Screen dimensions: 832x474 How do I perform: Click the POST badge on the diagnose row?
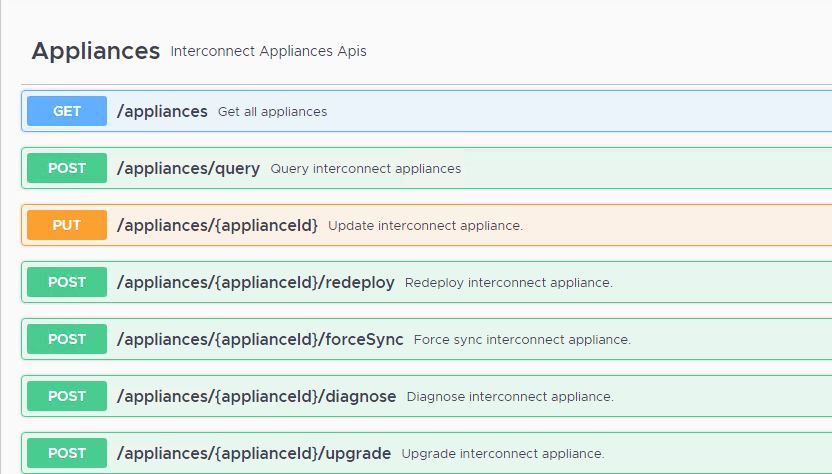point(67,396)
